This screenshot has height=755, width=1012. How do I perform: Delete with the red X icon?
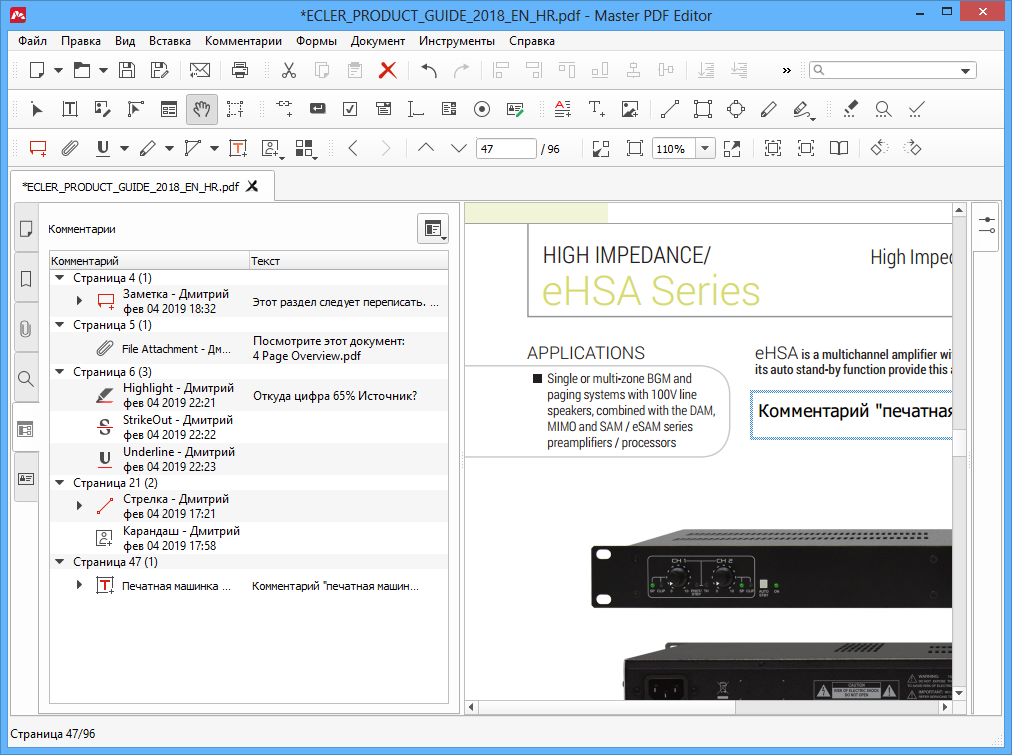(x=387, y=70)
